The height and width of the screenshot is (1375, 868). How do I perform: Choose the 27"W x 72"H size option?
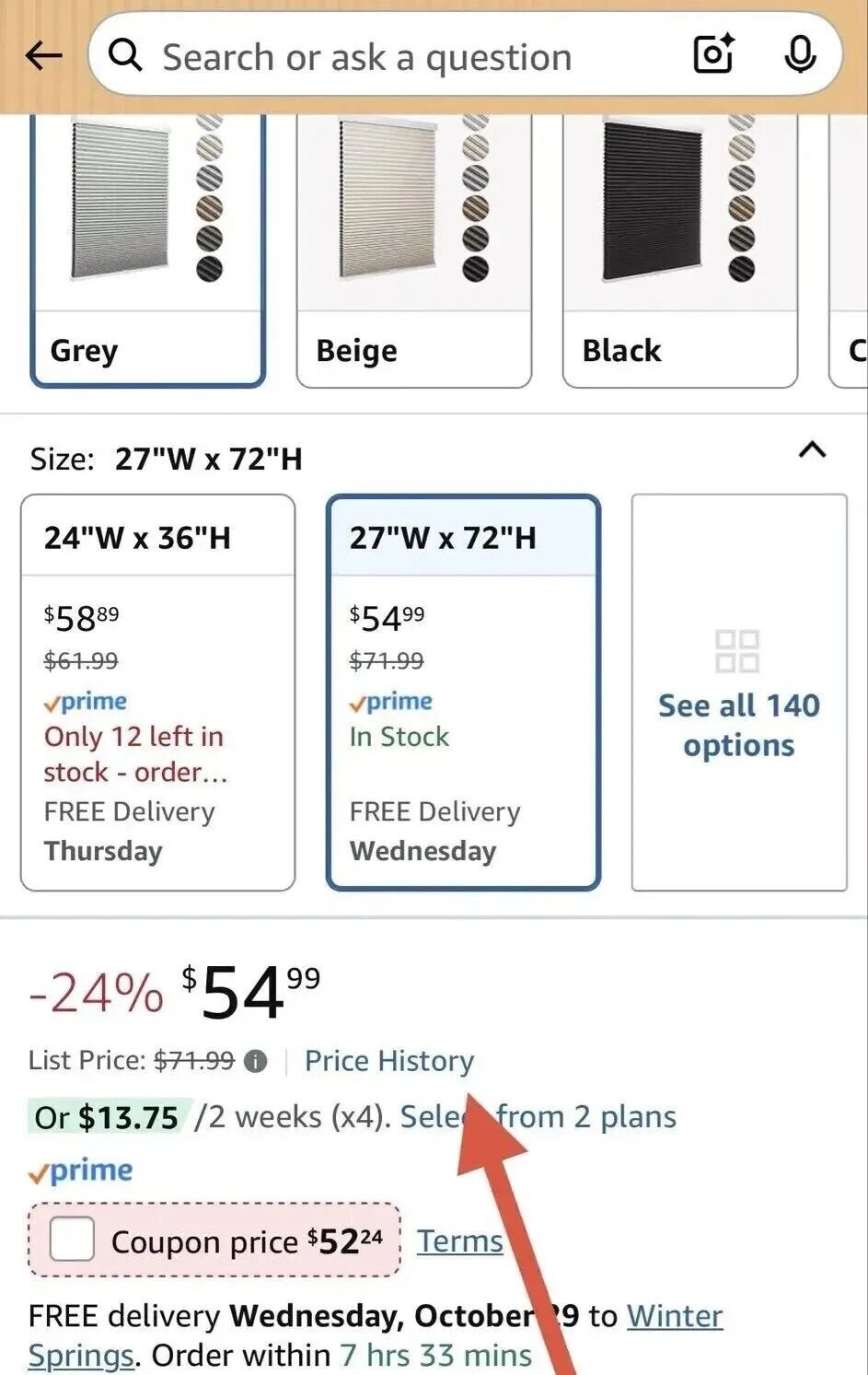click(x=463, y=693)
